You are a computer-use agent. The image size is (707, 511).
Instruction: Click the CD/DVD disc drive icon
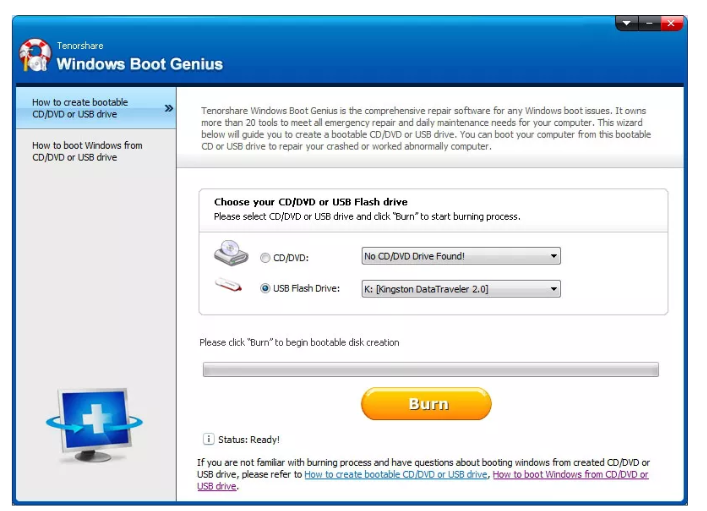[230, 255]
